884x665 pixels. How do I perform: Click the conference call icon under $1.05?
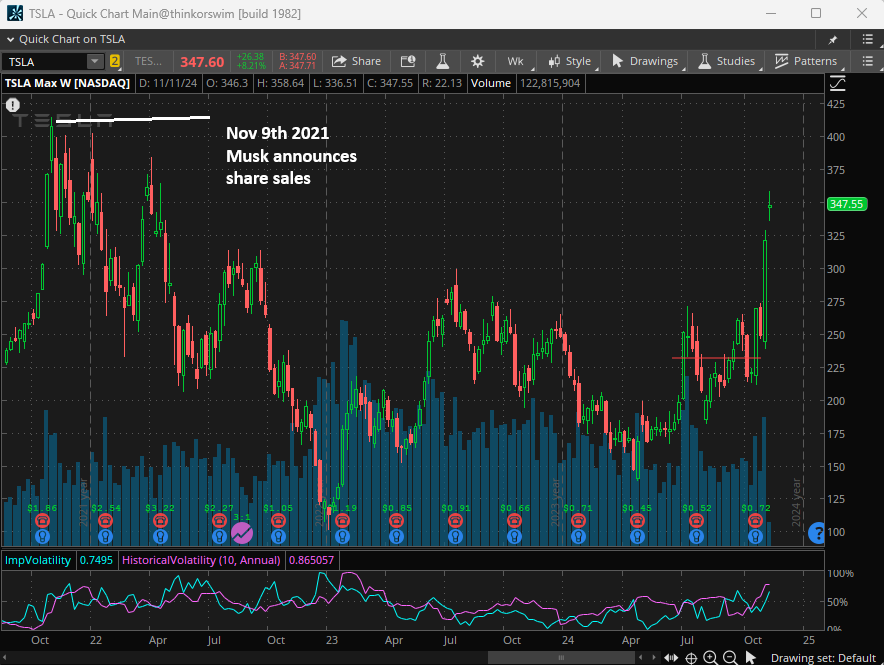click(279, 521)
